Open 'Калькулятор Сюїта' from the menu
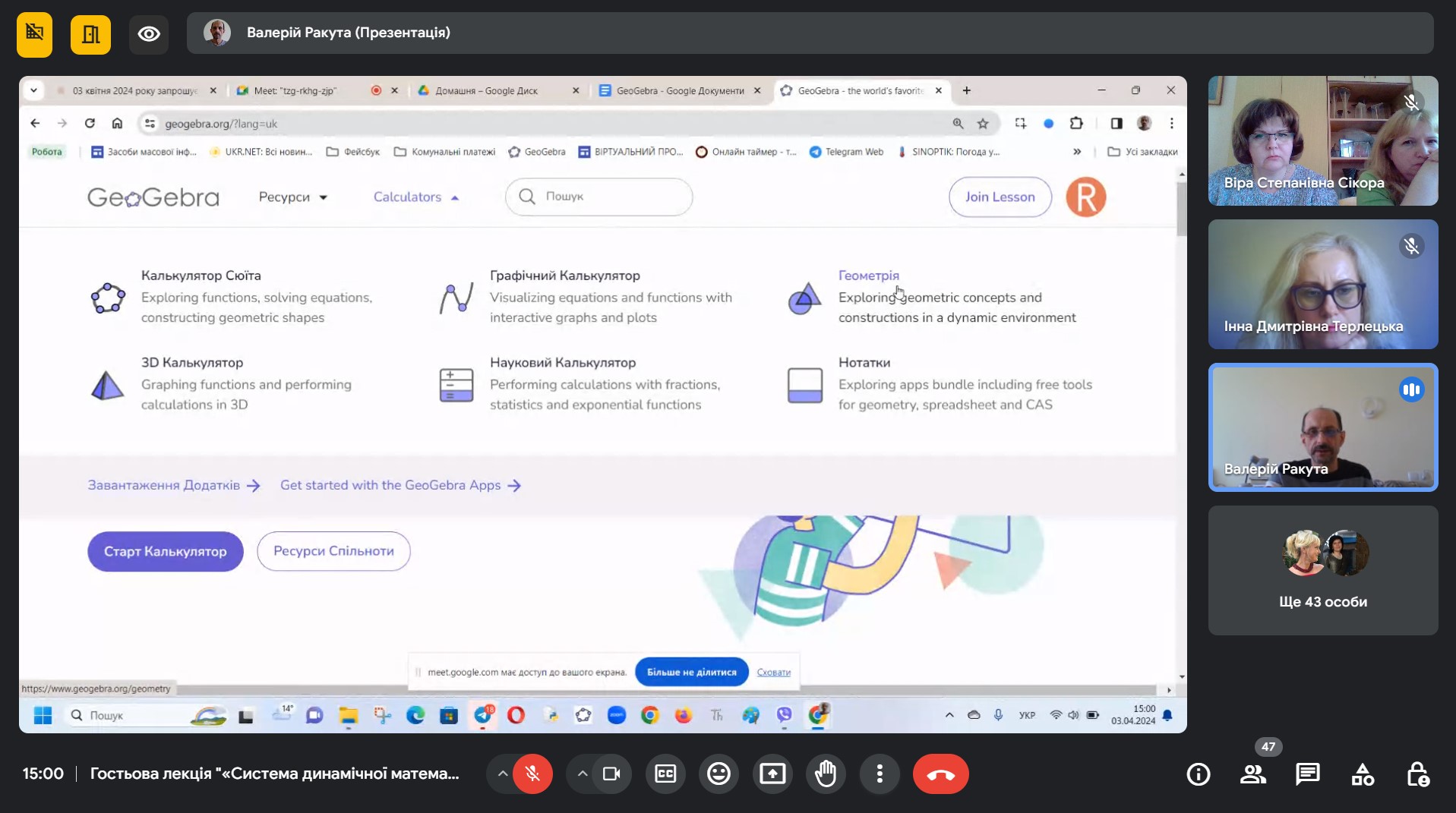 tap(201, 276)
